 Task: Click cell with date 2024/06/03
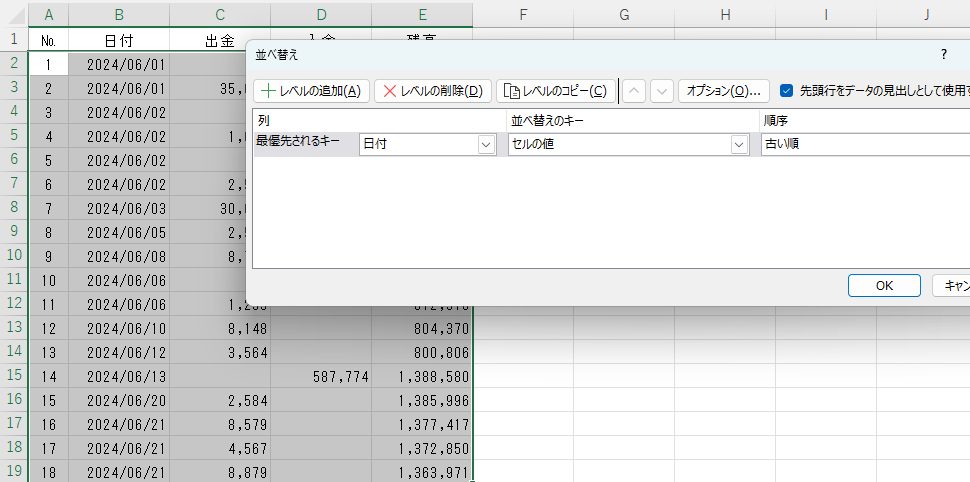coord(119,208)
